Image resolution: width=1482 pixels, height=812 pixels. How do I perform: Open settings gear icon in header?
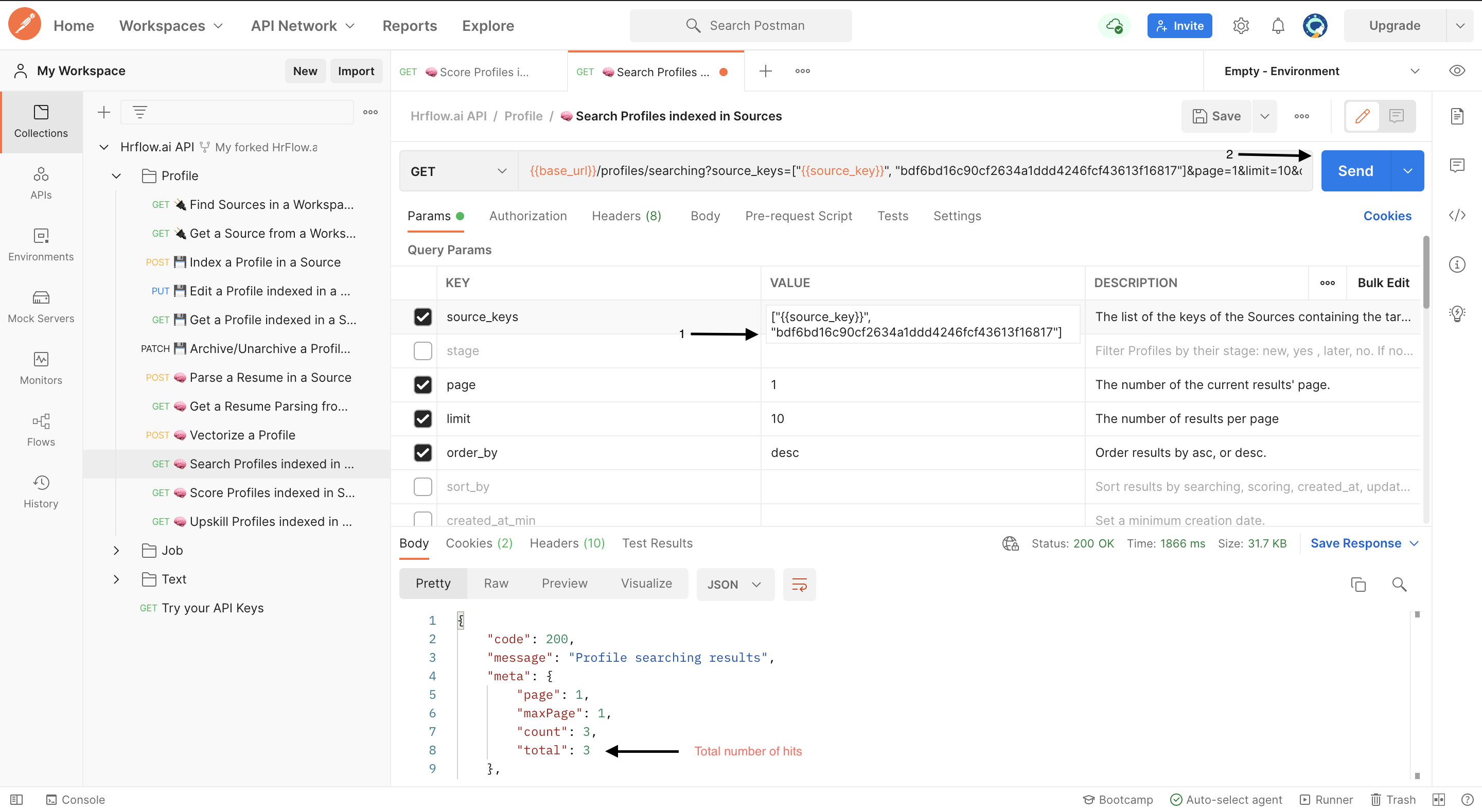coord(1241,25)
